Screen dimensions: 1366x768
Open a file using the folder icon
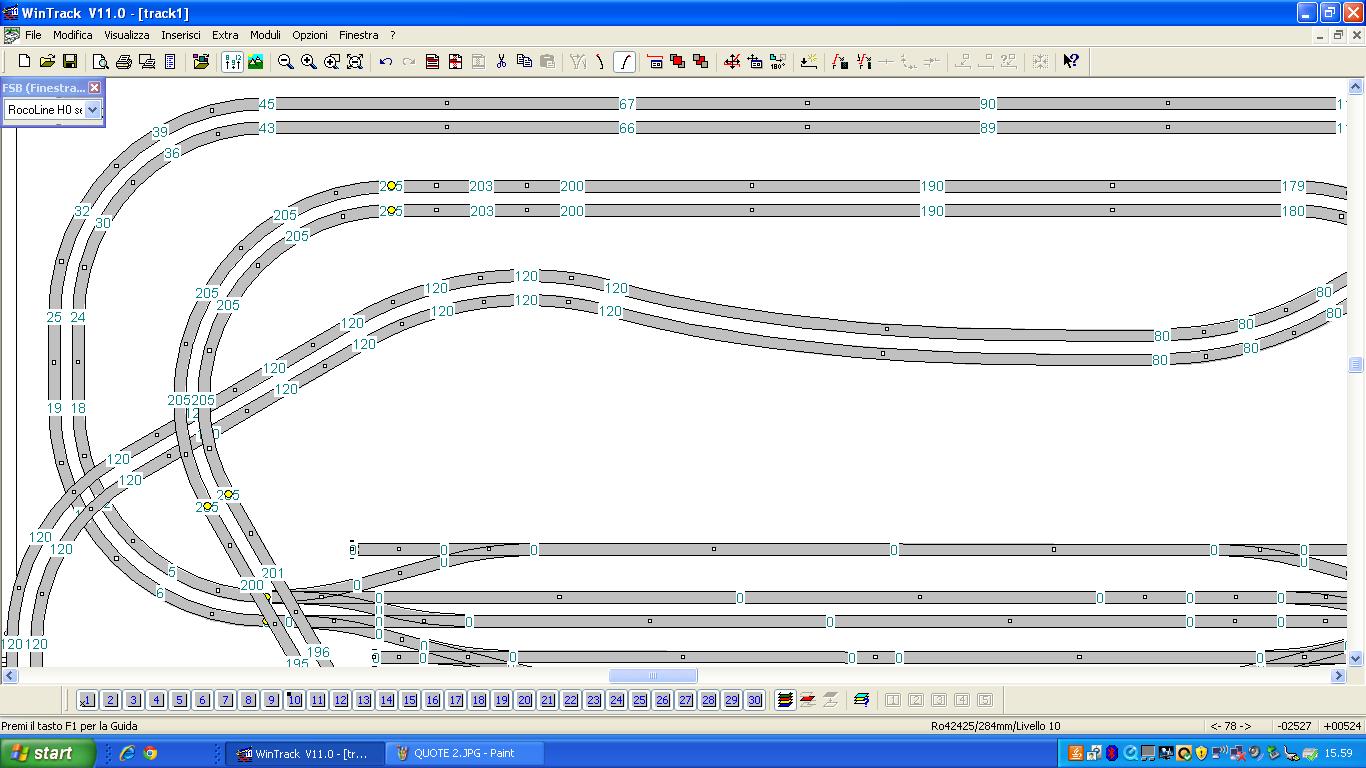[47, 62]
